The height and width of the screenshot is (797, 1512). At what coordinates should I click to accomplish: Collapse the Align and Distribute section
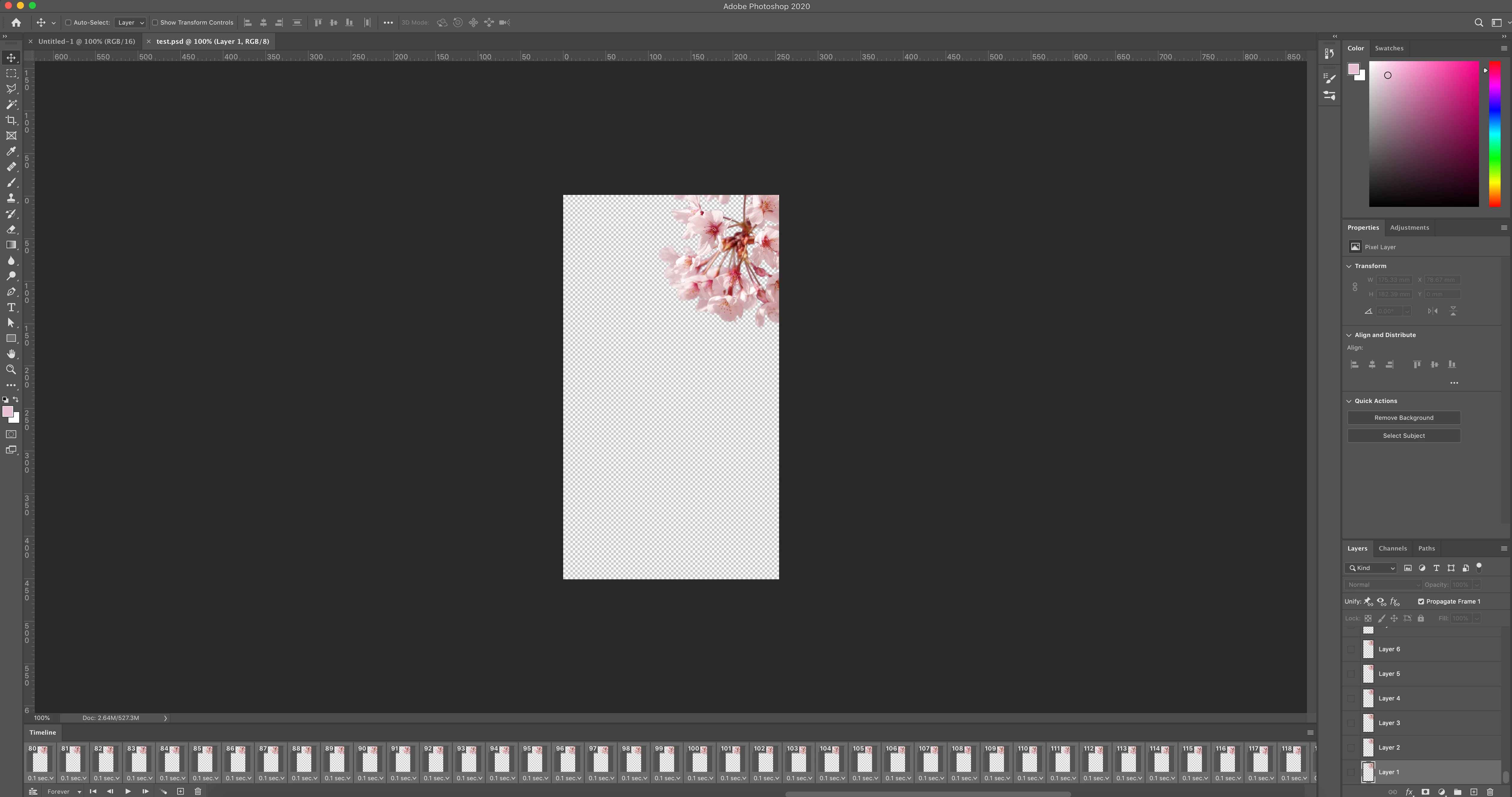pos(1349,335)
